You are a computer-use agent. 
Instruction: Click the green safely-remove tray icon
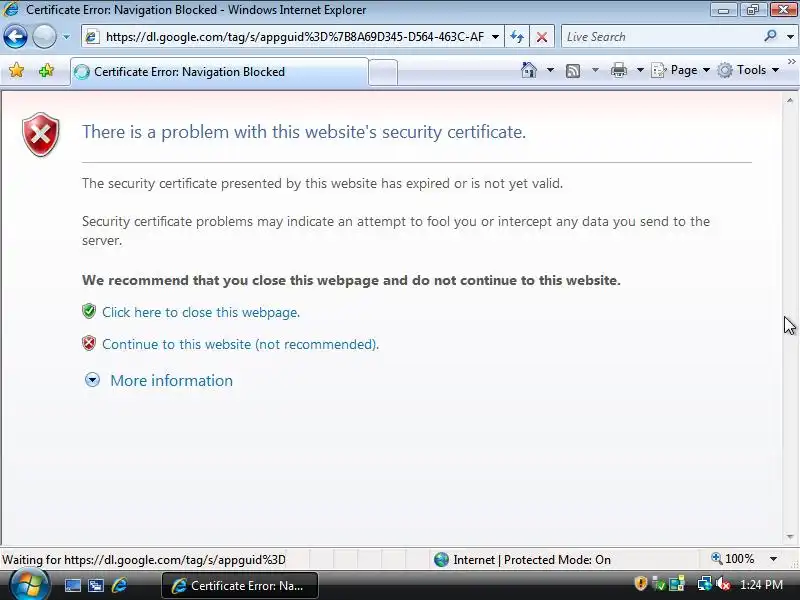(659, 584)
